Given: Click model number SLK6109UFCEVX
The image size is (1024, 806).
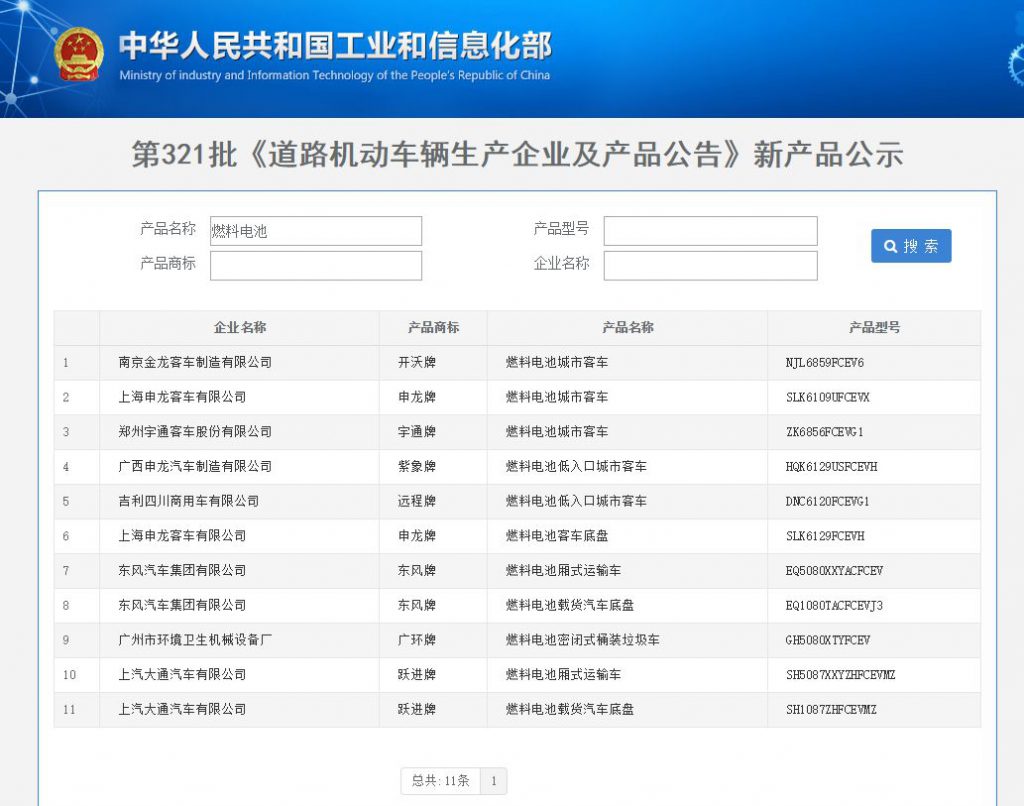Looking at the screenshot, I should click(x=827, y=398).
